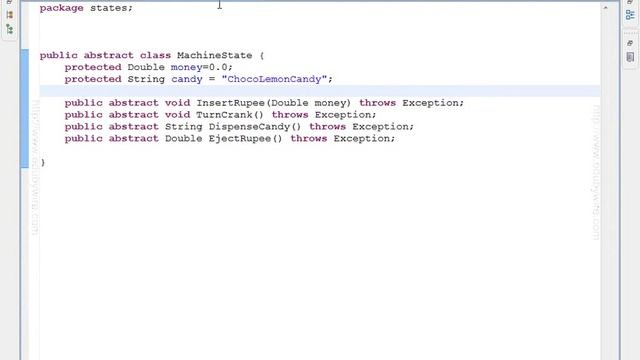This screenshot has width=640, height=360.
Task: Click the closing brace of the class
Action: tap(43, 162)
